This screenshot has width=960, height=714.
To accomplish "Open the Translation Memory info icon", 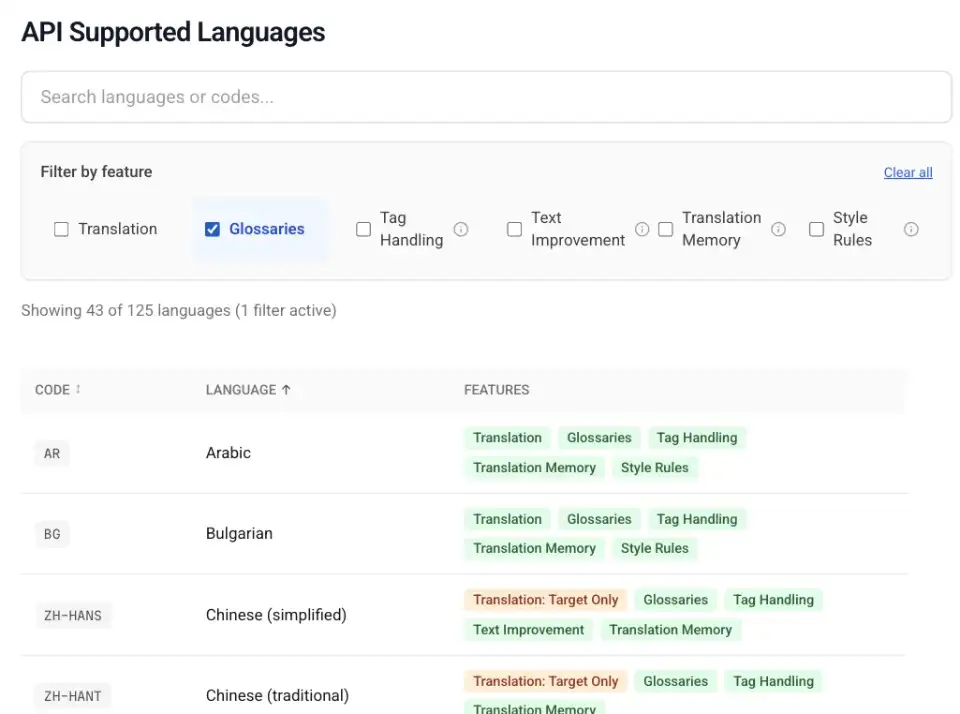I will 778,229.
